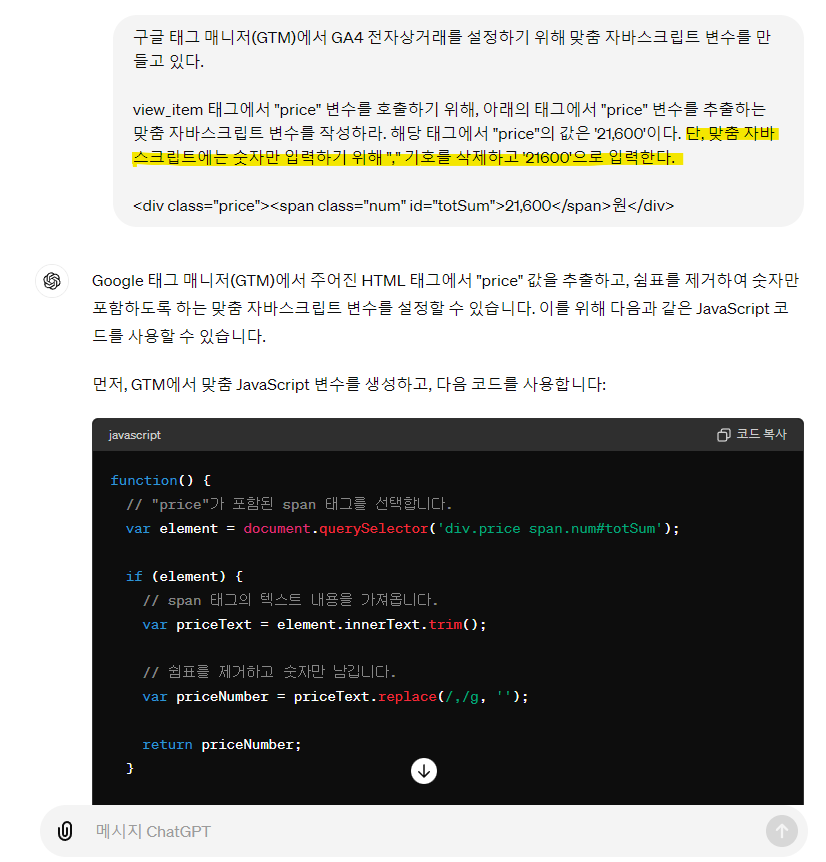Click the code block header bar
The image size is (826, 862).
point(450,435)
